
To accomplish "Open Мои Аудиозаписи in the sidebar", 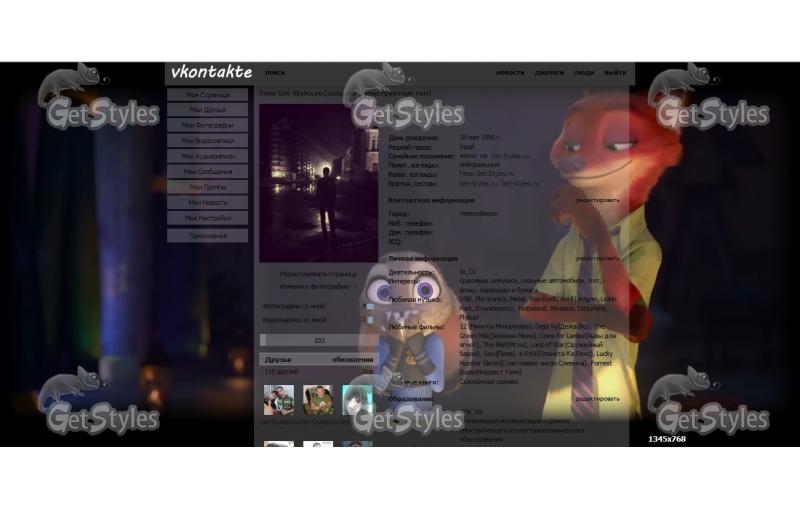I will [x=208, y=156].
